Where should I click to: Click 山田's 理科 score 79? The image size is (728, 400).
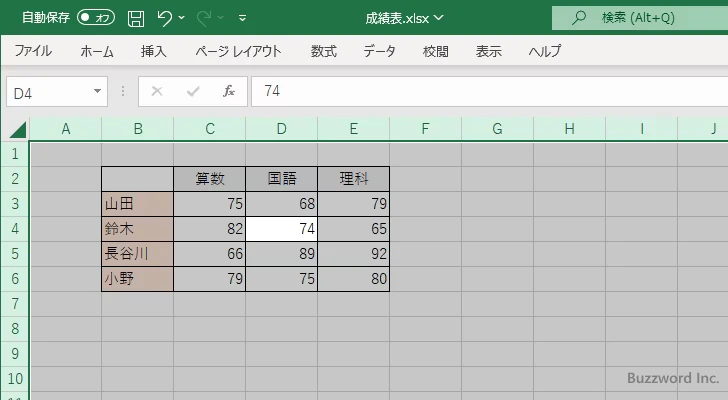coord(353,204)
